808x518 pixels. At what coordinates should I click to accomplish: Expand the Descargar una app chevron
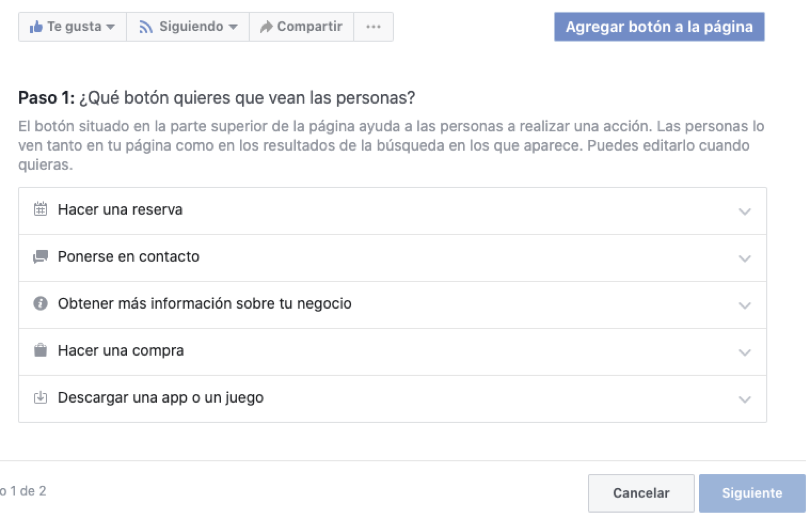744,400
